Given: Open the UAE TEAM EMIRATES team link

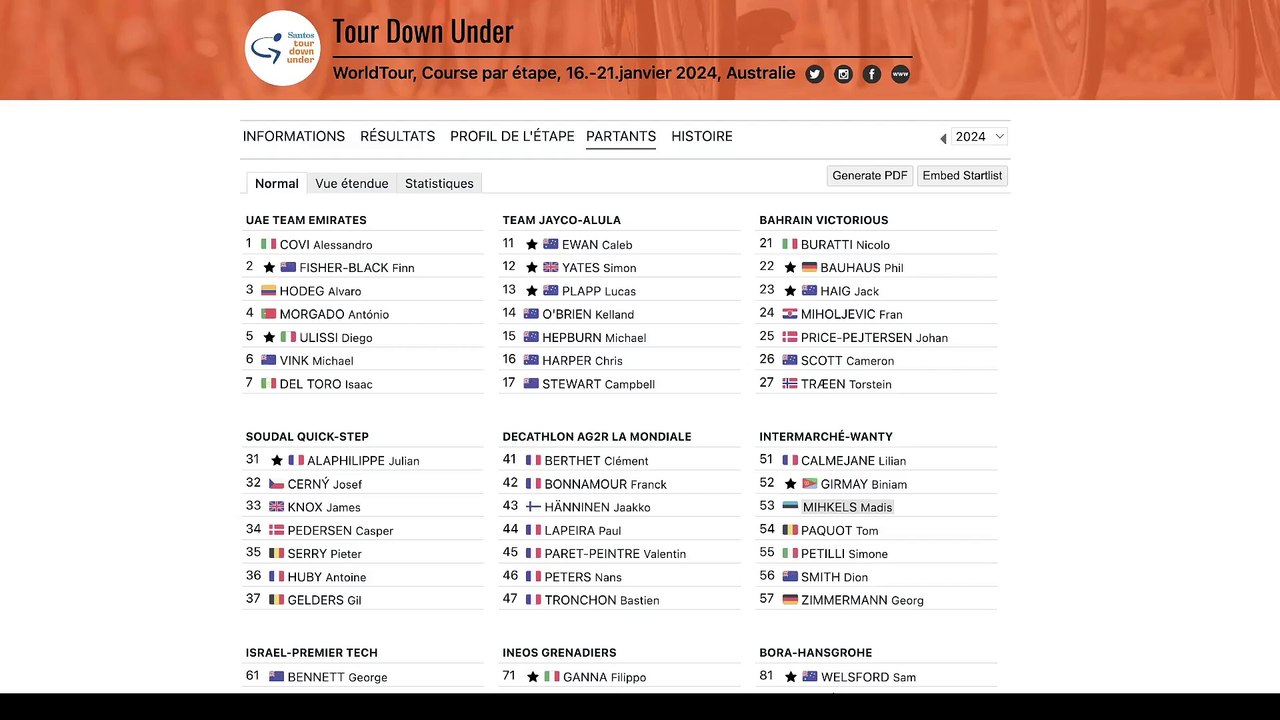Looking at the screenshot, I should (x=306, y=220).
